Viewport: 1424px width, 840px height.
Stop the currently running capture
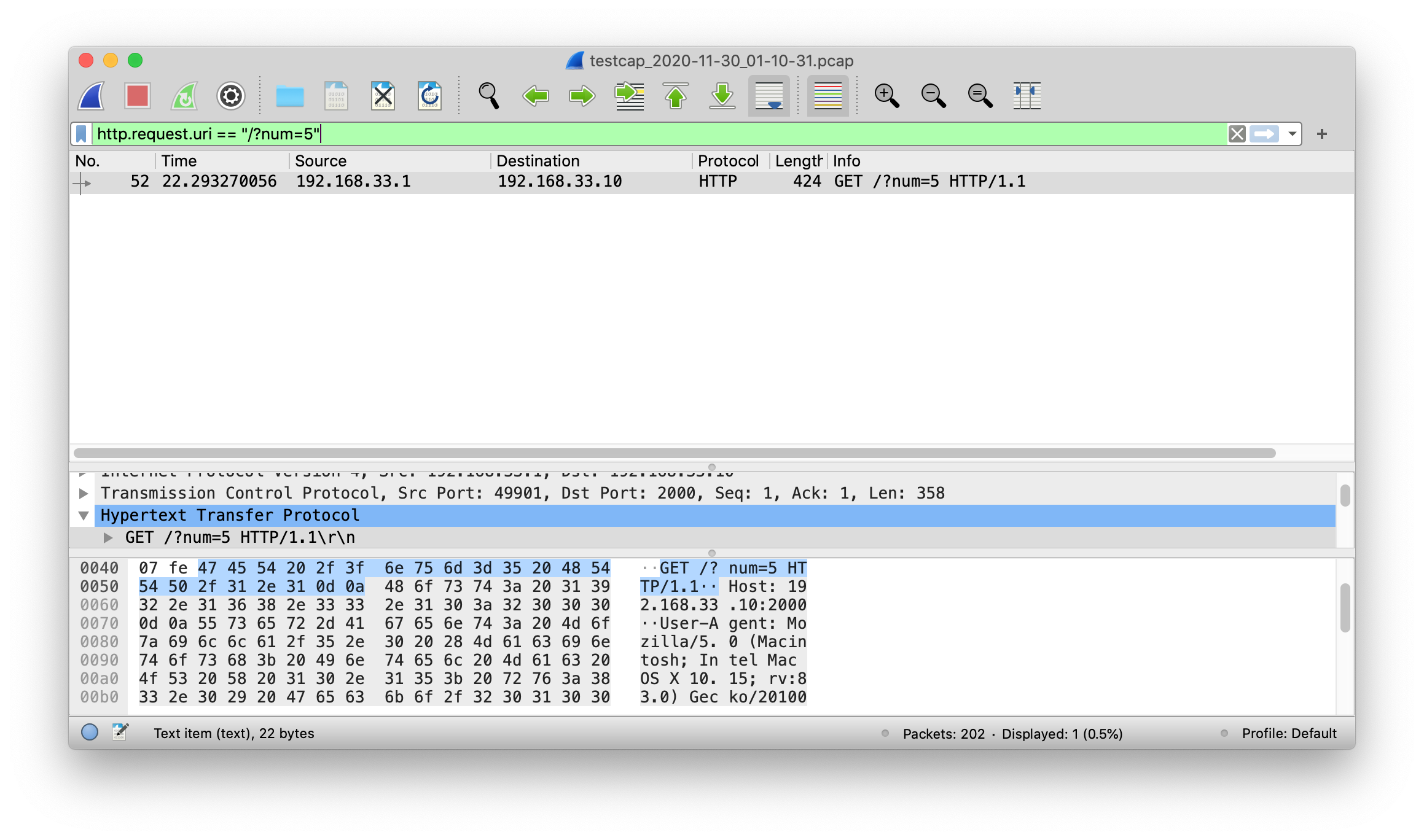point(136,96)
